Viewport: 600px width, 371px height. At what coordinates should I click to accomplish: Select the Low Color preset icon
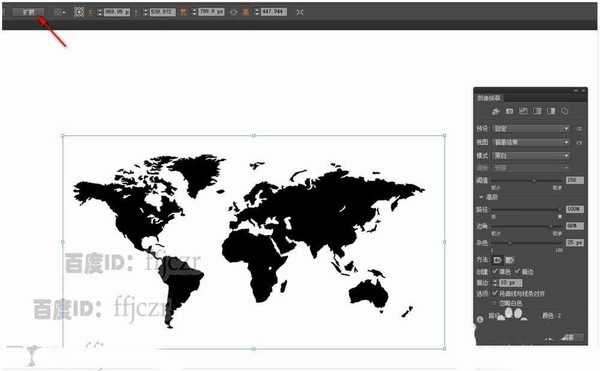[x=523, y=111]
